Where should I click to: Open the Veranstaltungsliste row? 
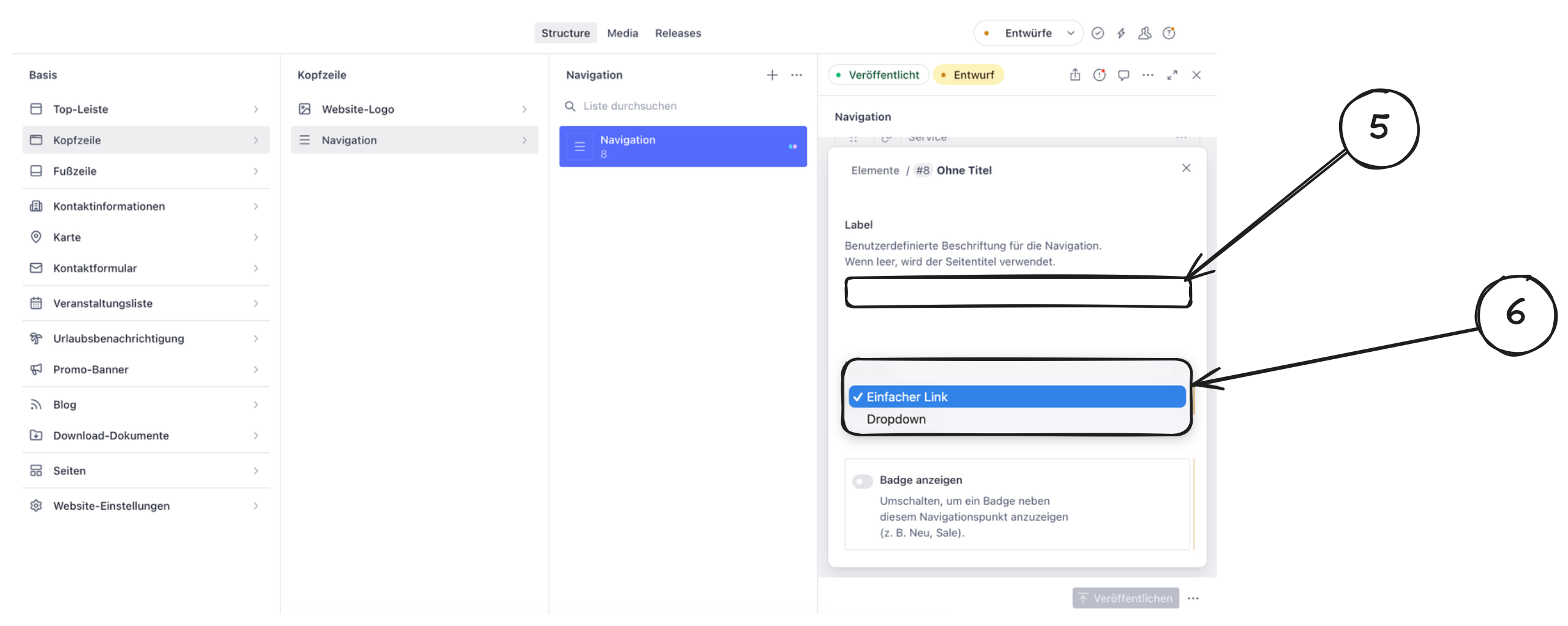click(x=146, y=304)
